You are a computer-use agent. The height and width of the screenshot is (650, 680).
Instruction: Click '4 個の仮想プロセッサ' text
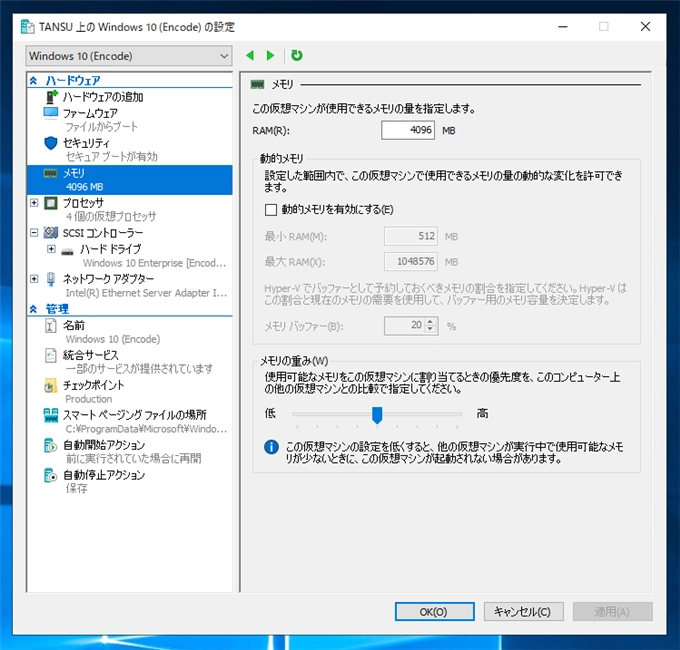pyautogui.click(x=111, y=216)
